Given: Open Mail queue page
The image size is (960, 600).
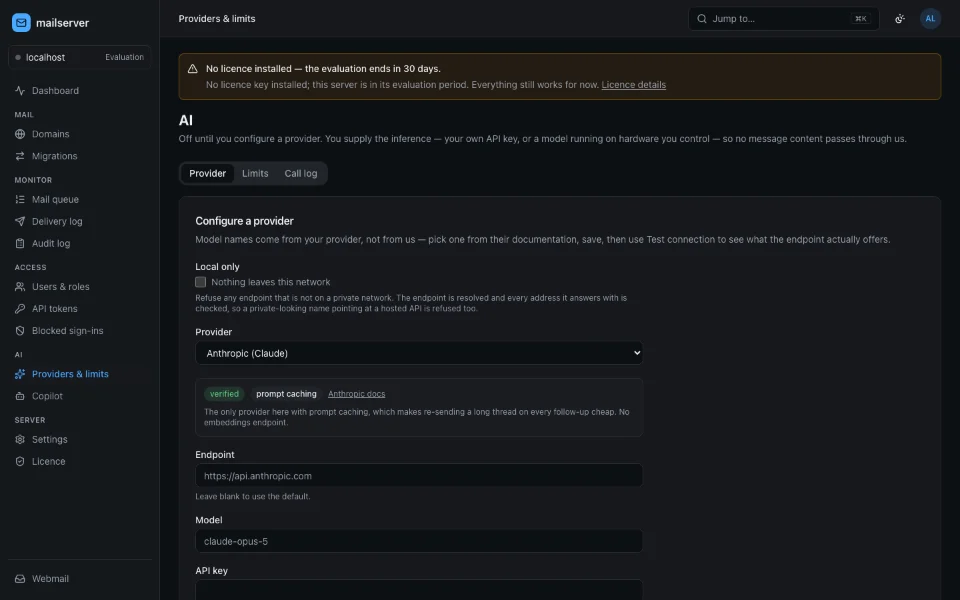Looking at the screenshot, I should (x=80, y=200).
